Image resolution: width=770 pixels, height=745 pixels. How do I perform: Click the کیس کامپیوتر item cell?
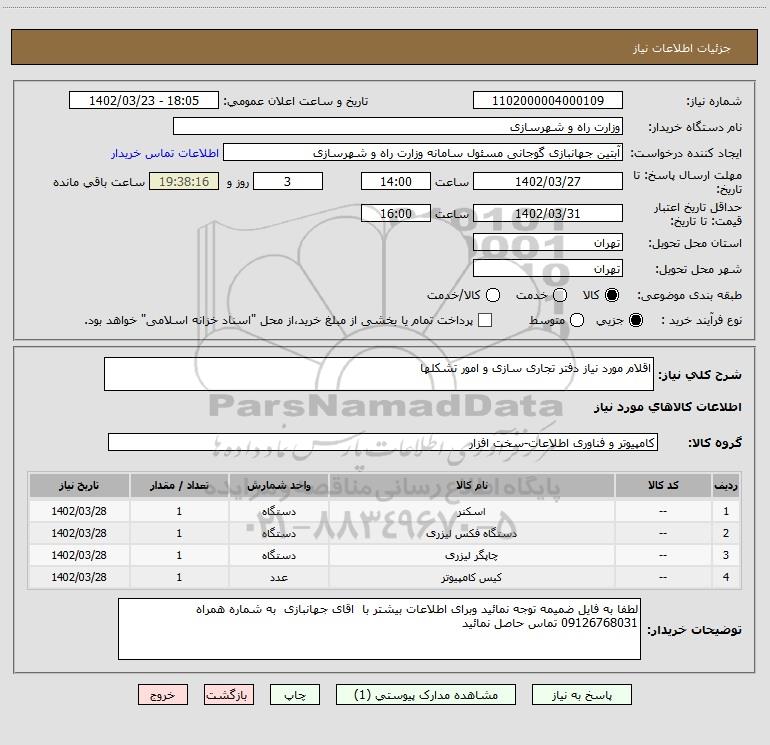471,578
